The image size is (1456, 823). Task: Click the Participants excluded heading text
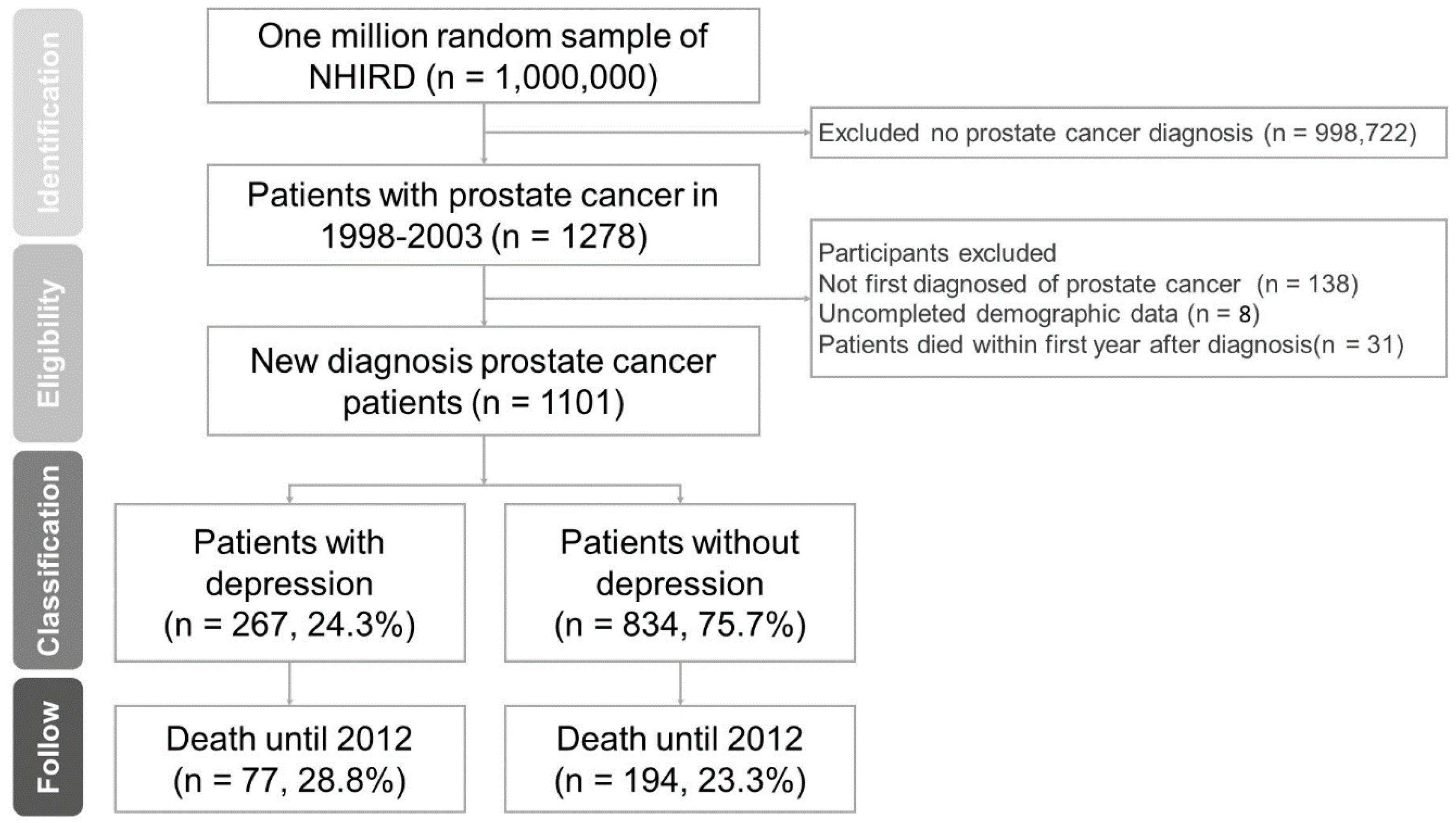(937, 253)
